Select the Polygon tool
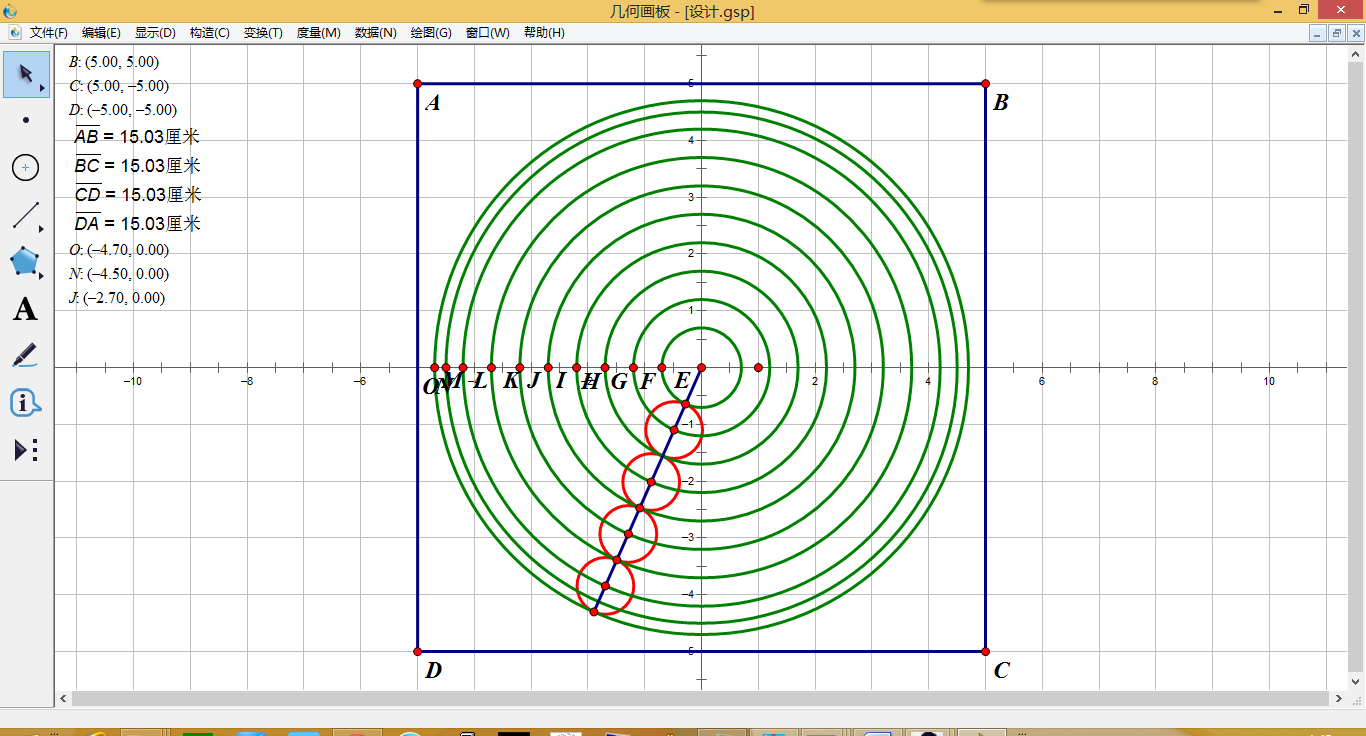This screenshot has width=1366, height=736. [x=26, y=262]
